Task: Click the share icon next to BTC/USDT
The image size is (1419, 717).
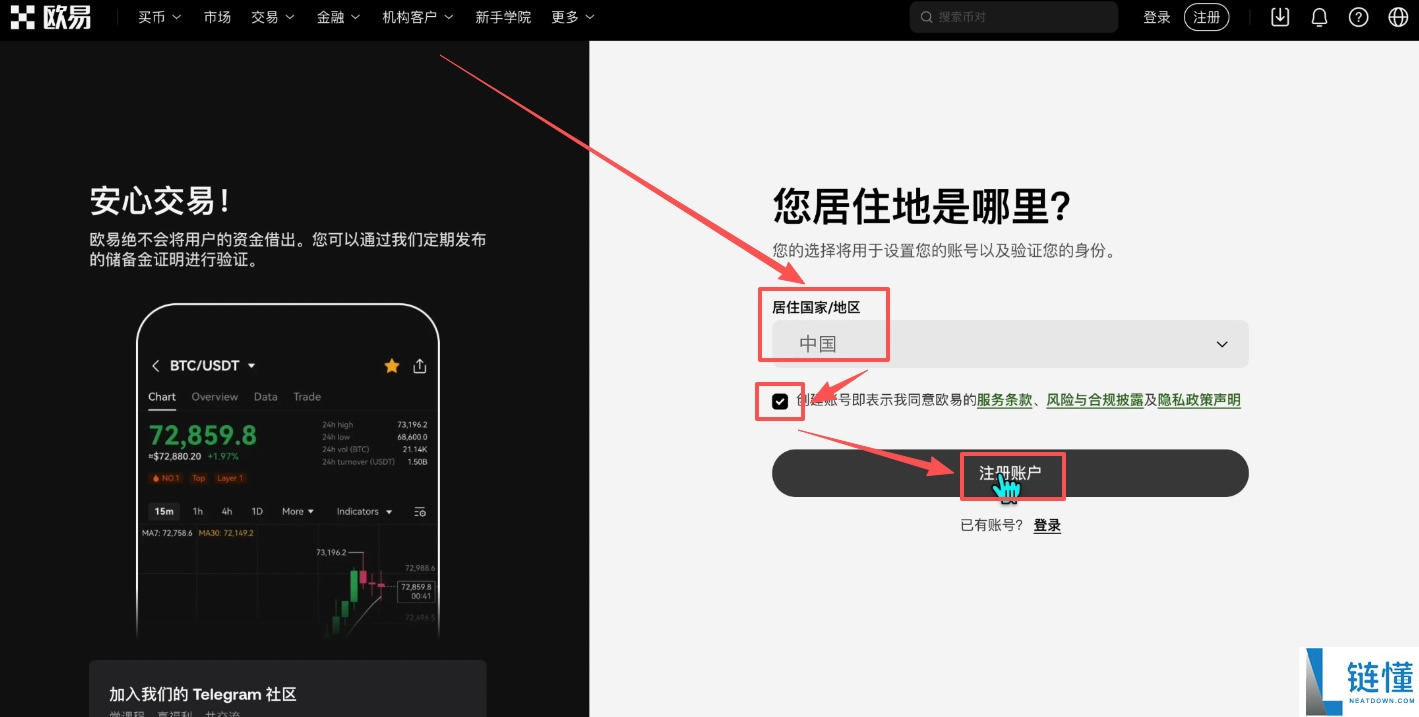Action: pos(419,365)
